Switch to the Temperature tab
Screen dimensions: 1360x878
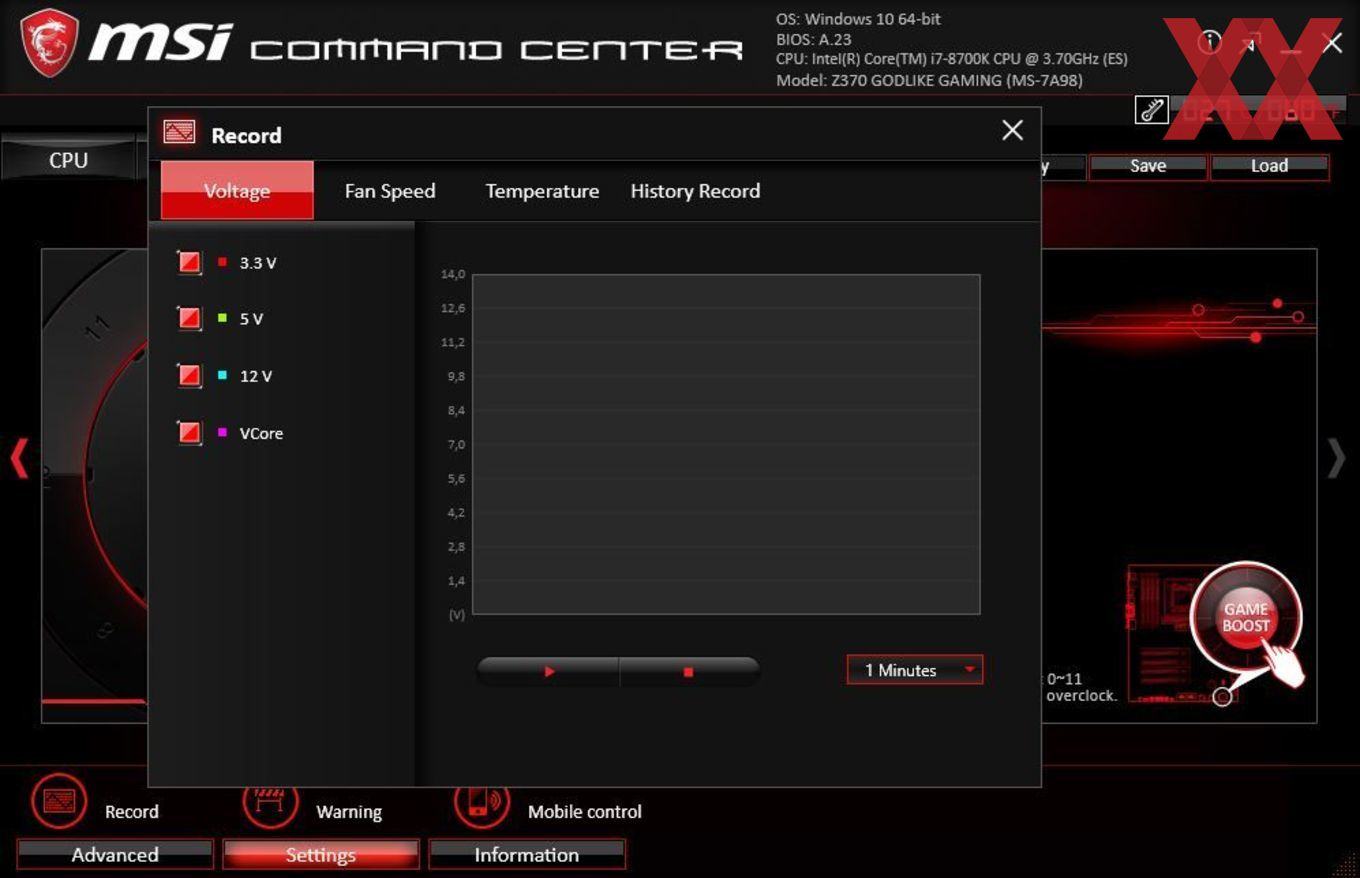click(x=542, y=191)
